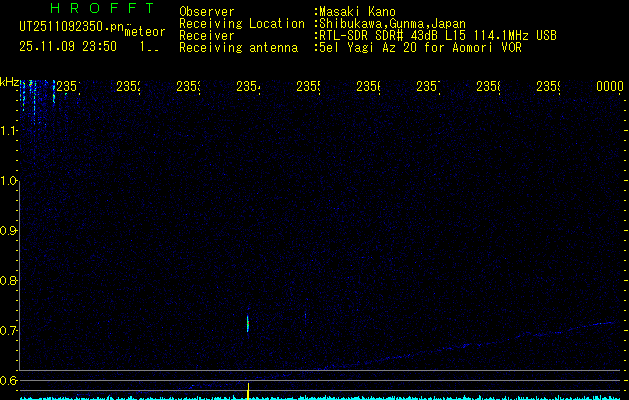
Task: Click the kHz axis unit label
Action: click(10, 83)
